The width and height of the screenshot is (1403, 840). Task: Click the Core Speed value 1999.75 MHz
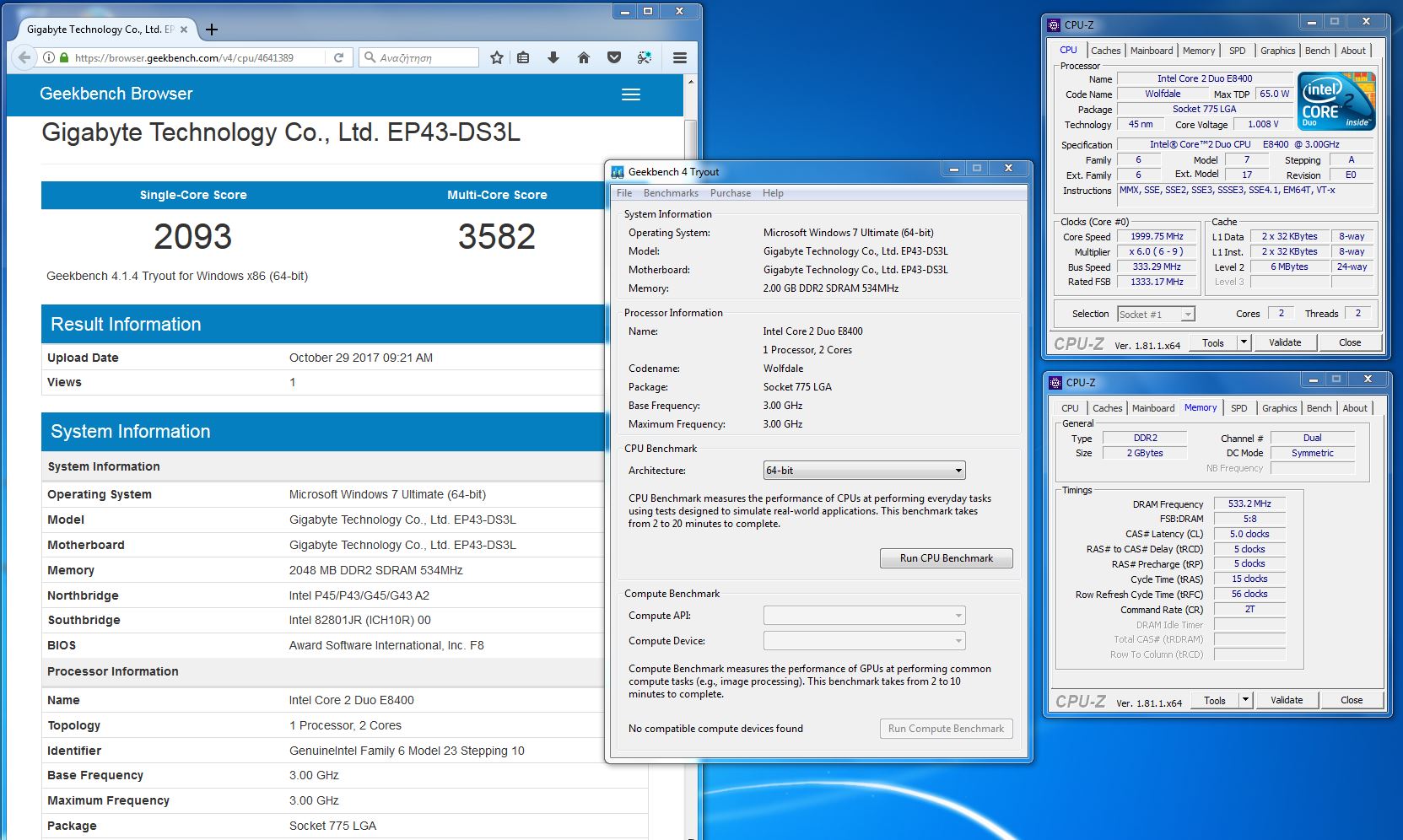(1157, 237)
